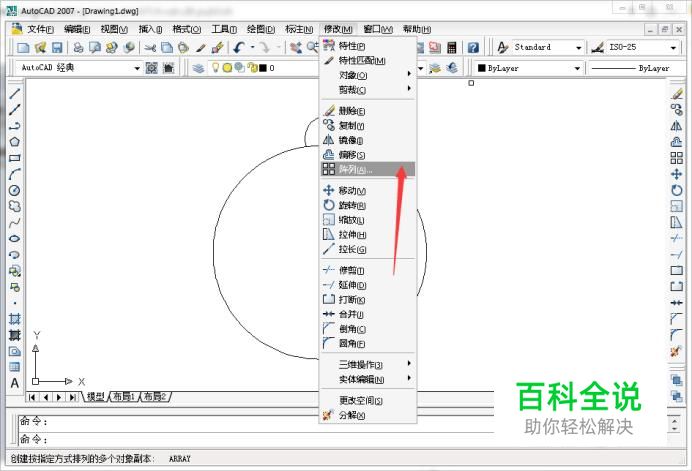
Task: Select the Circle tool in draw toolbar
Action: click(x=15, y=190)
